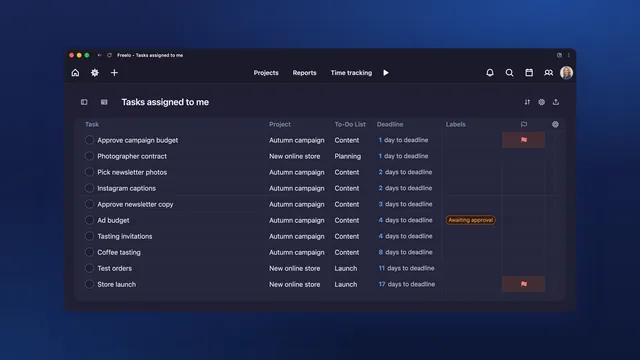Complete the Test orders task
This screenshot has width=640, height=360.
tap(89, 268)
